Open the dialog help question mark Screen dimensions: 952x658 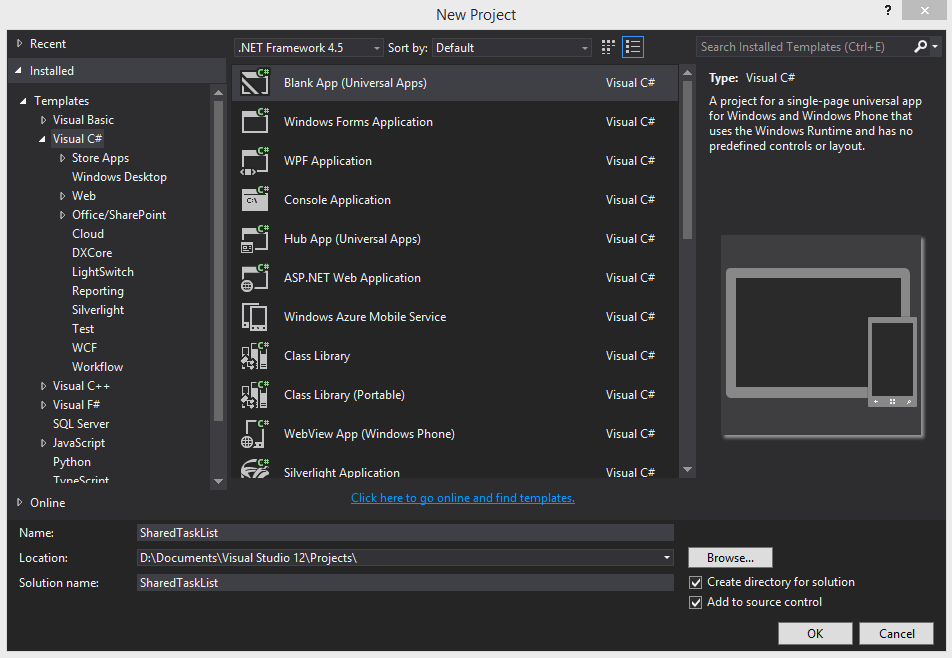888,10
